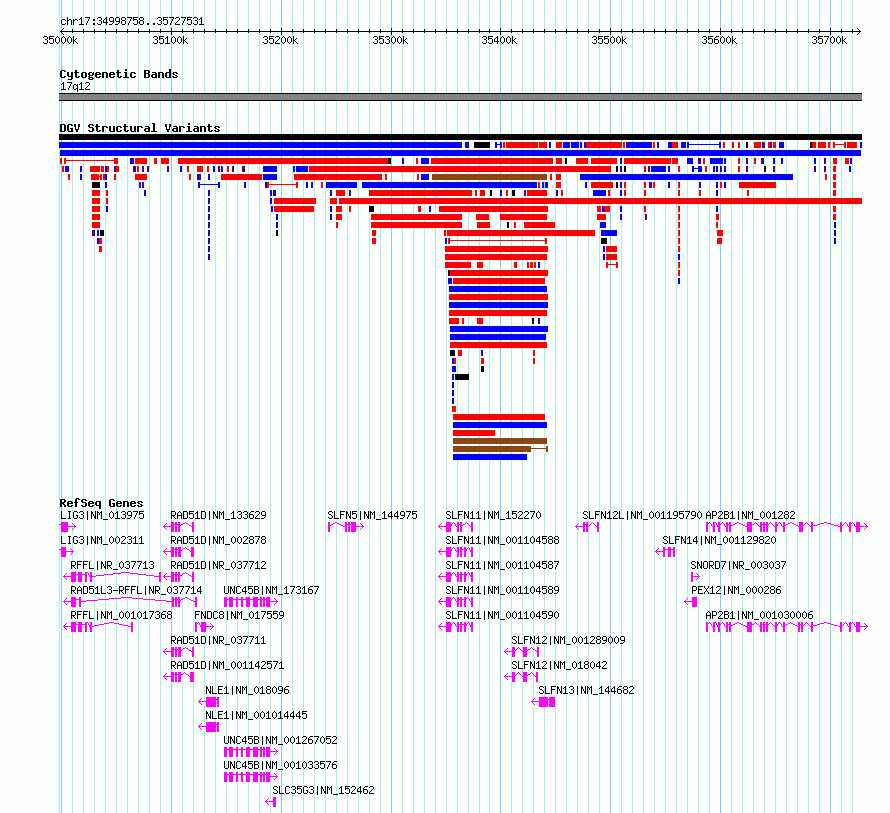Click SLFN12L|NM_001195790 gene label
The image size is (890, 813).
click(x=643, y=516)
